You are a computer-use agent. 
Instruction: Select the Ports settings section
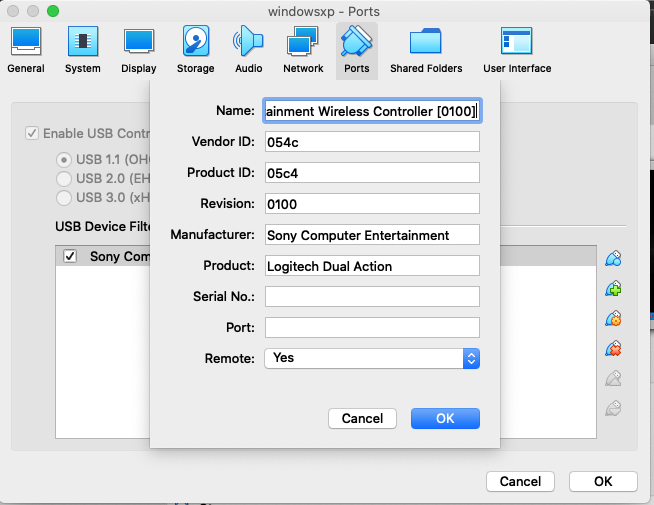point(357,50)
